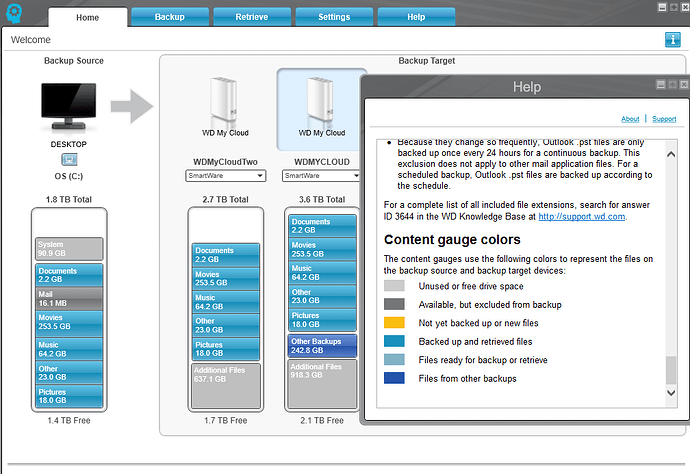Select Mail 16.1 MB in source gauge
Image resolution: width=690 pixels, height=474 pixels.
(x=69, y=299)
